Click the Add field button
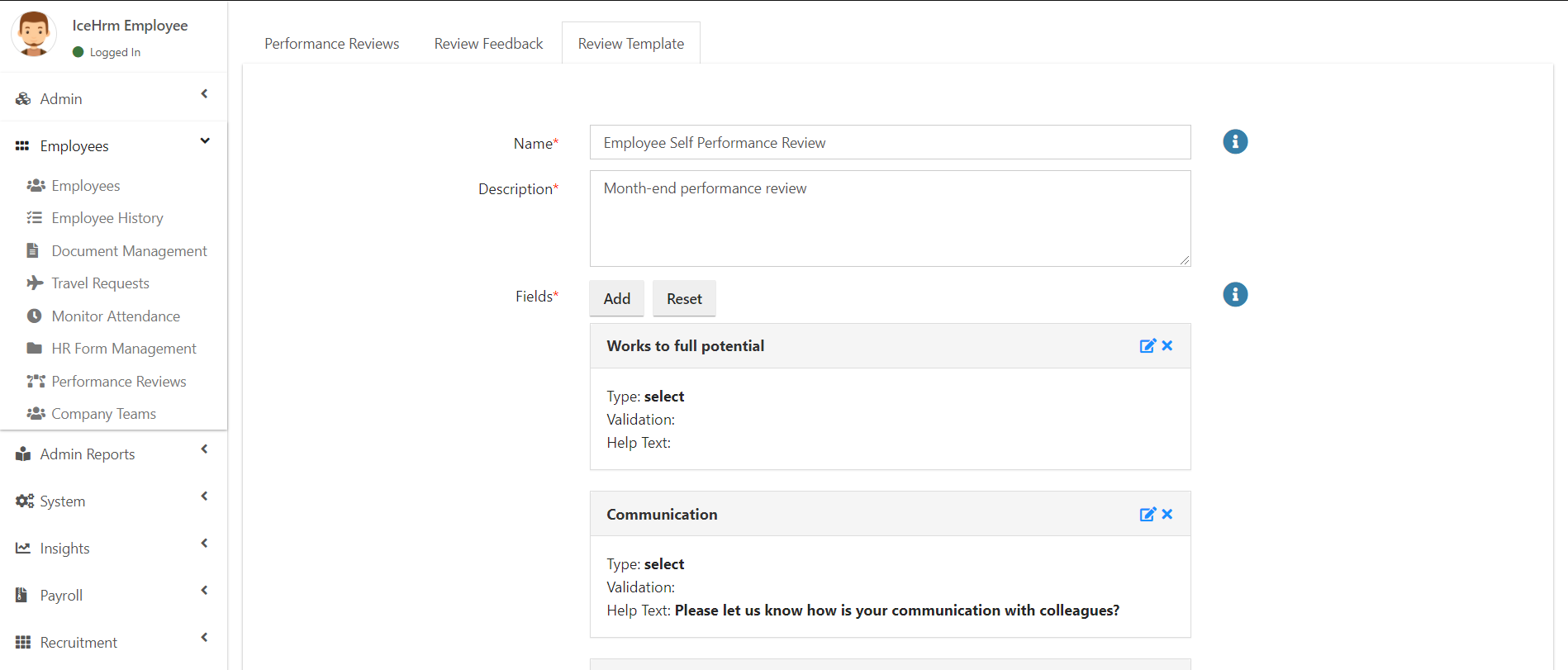 point(616,298)
